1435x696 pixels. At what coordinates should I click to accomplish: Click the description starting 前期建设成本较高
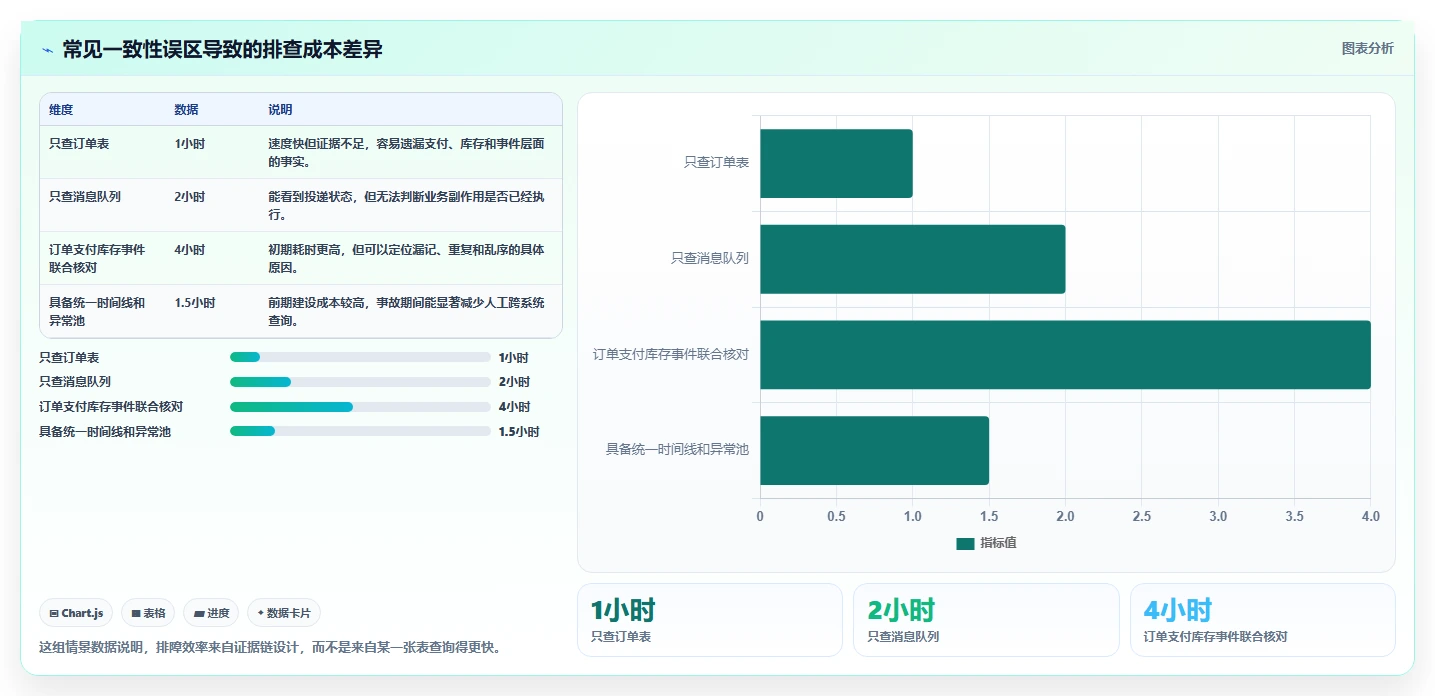pyautogui.click(x=407, y=312)
